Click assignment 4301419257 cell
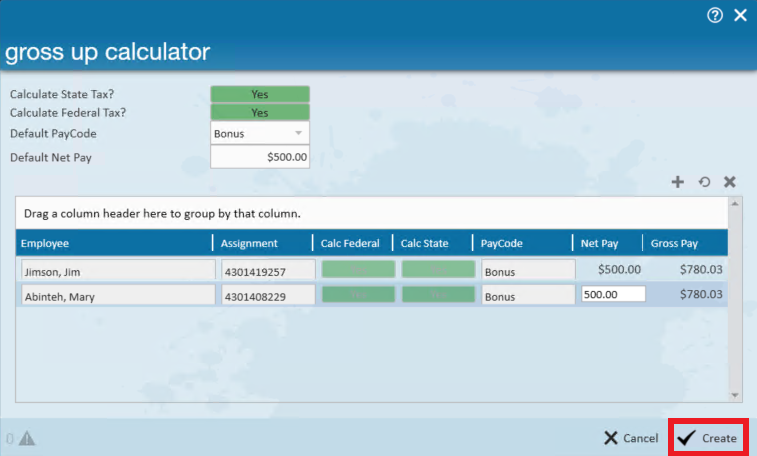This screenshot has width=757, height=456. click(268, 271)
